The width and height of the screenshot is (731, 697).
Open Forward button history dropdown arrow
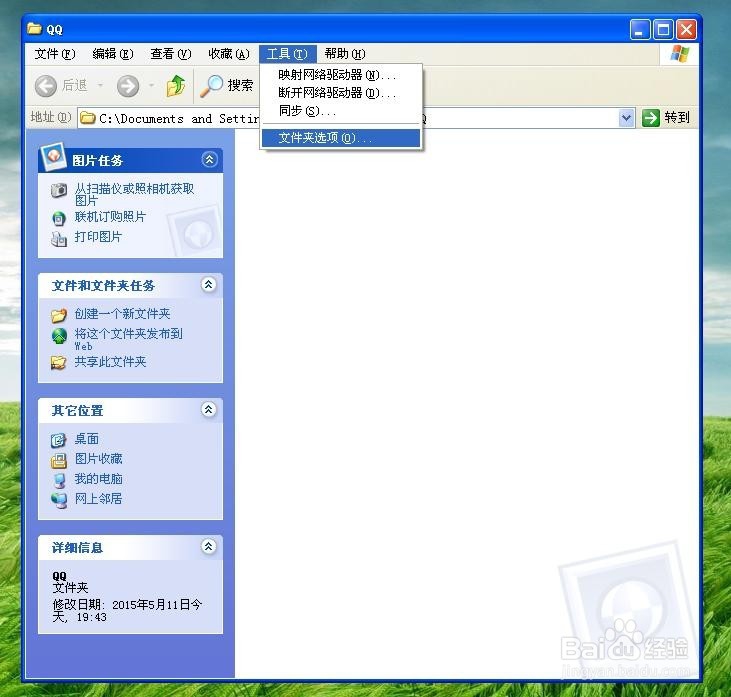click(152, 86)
